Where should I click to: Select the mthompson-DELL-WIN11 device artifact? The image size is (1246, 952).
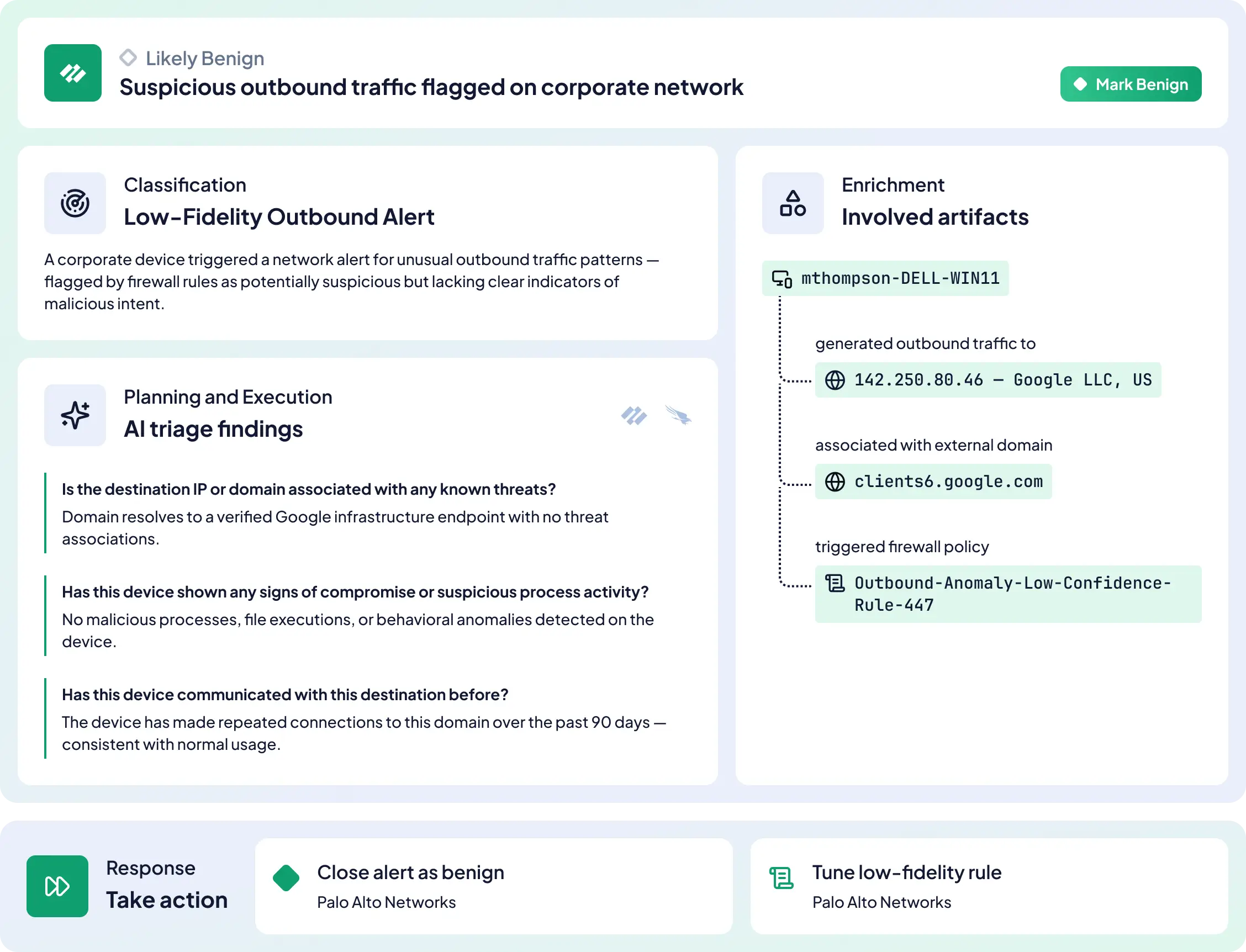(x=885, y=278)
